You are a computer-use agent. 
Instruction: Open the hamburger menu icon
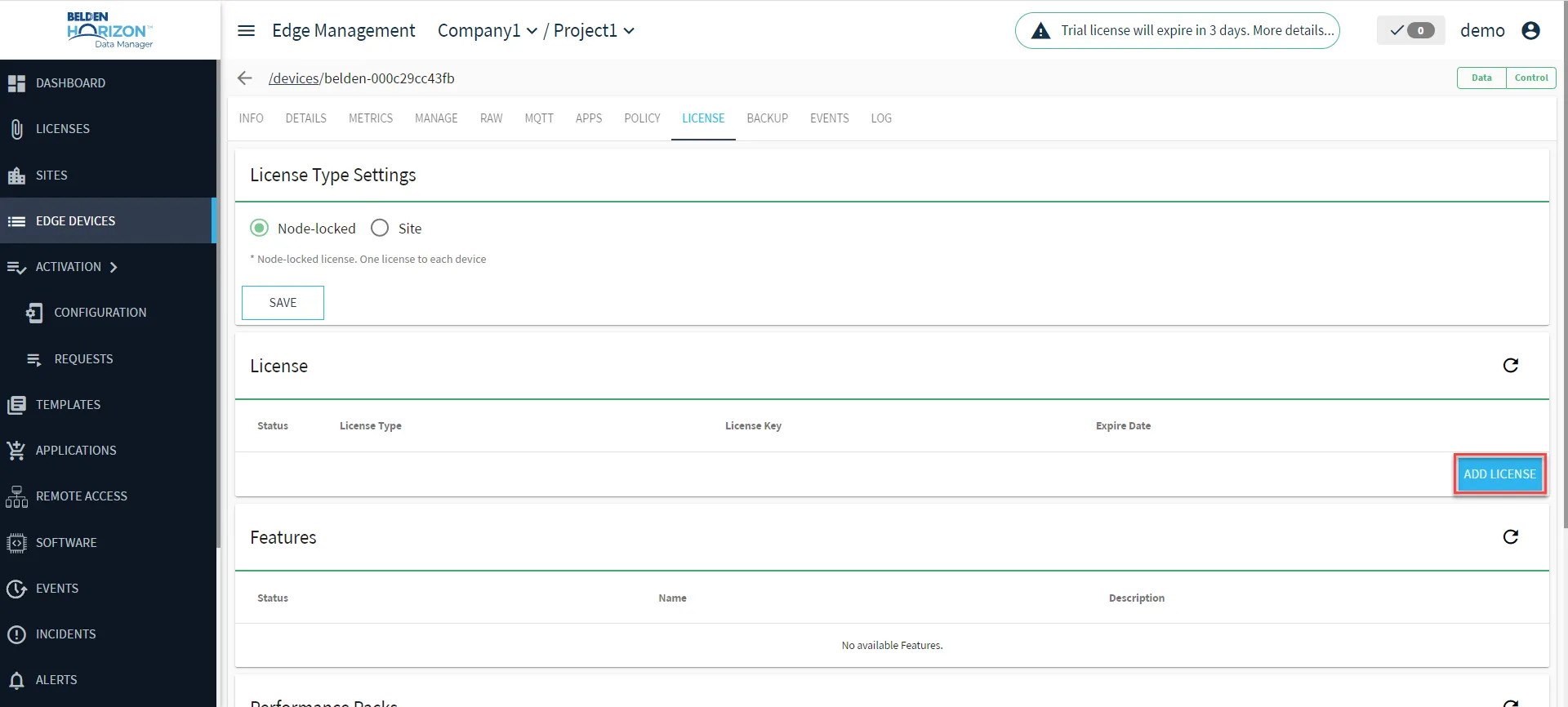tap(246, 31)
